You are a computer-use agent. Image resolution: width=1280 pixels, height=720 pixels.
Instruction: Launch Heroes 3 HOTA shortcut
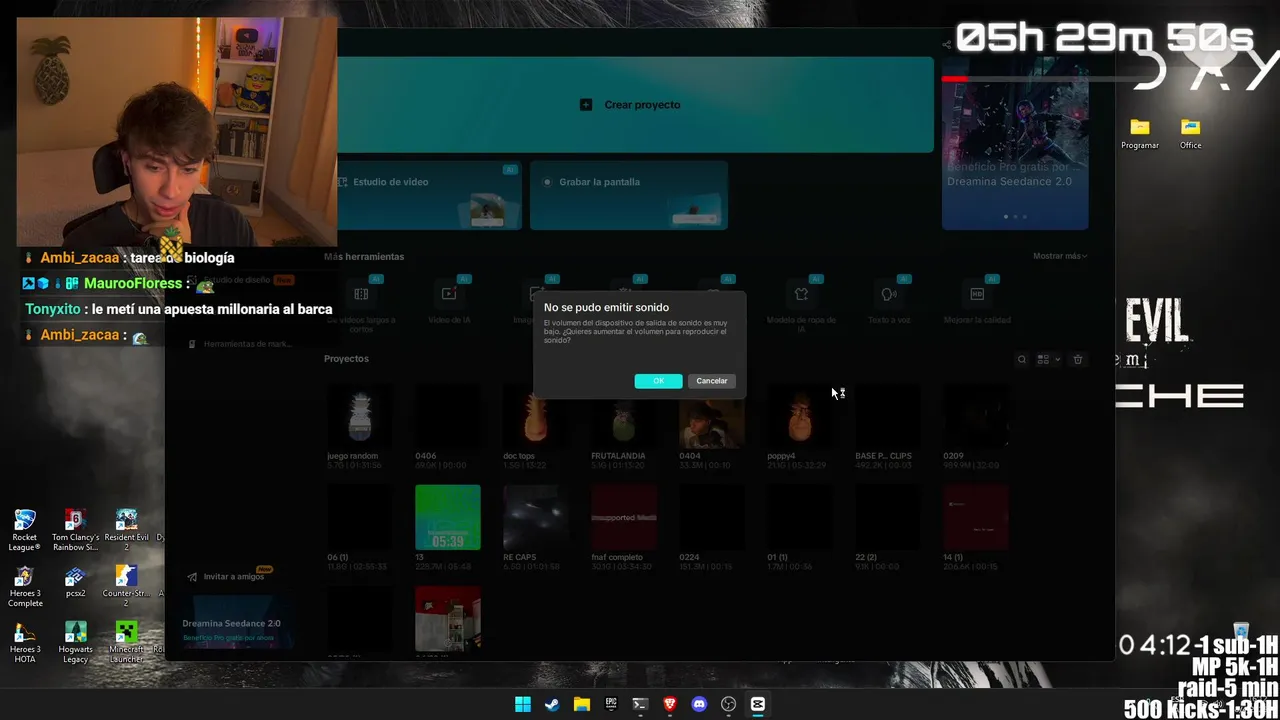(25, 643)
